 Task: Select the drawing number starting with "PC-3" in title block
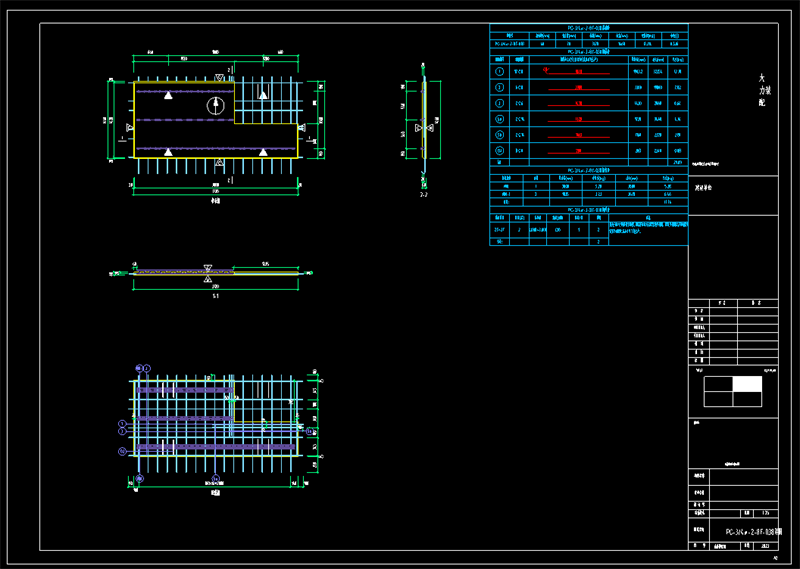(x=754, y=532)
